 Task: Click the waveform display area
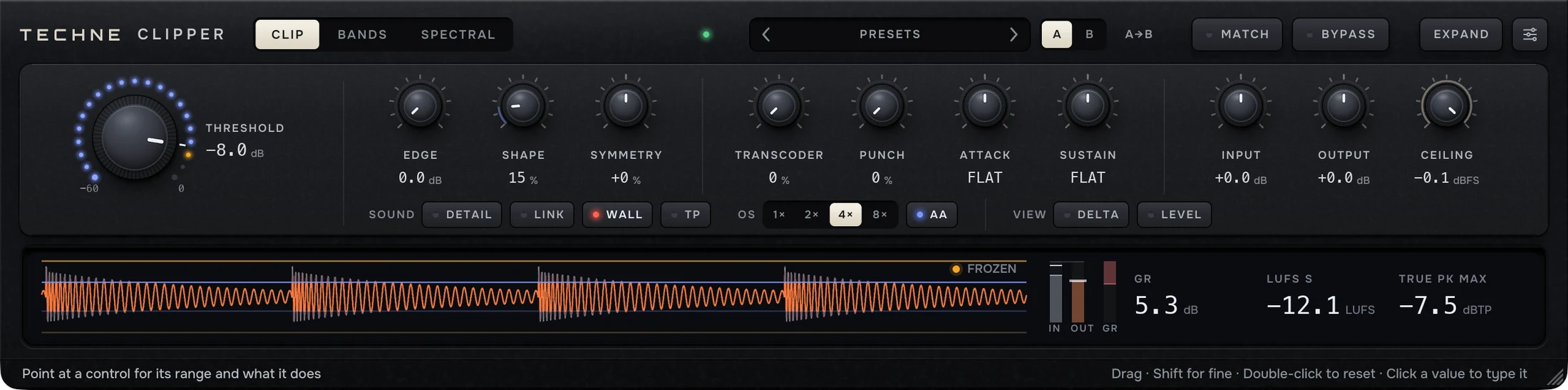pyautogui.click(x=534, y=297)
